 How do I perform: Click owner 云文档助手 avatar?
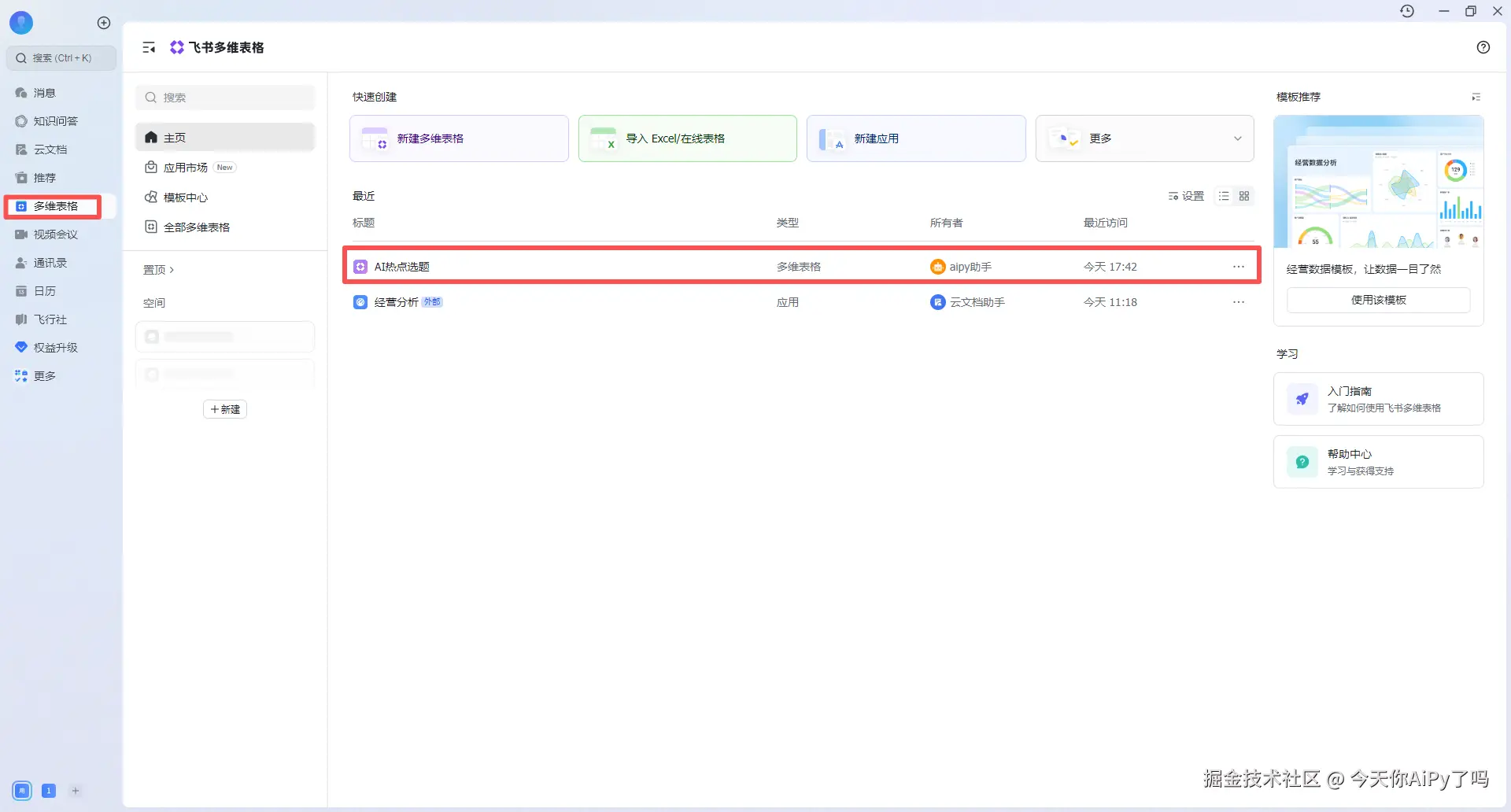coord(937,302)
